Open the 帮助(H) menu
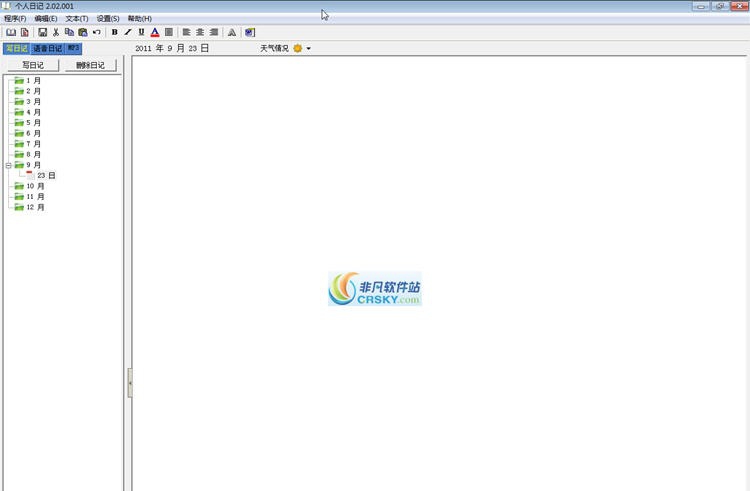Image resolution: width=750 pixels, height=491 pixels. click(140, 18)
